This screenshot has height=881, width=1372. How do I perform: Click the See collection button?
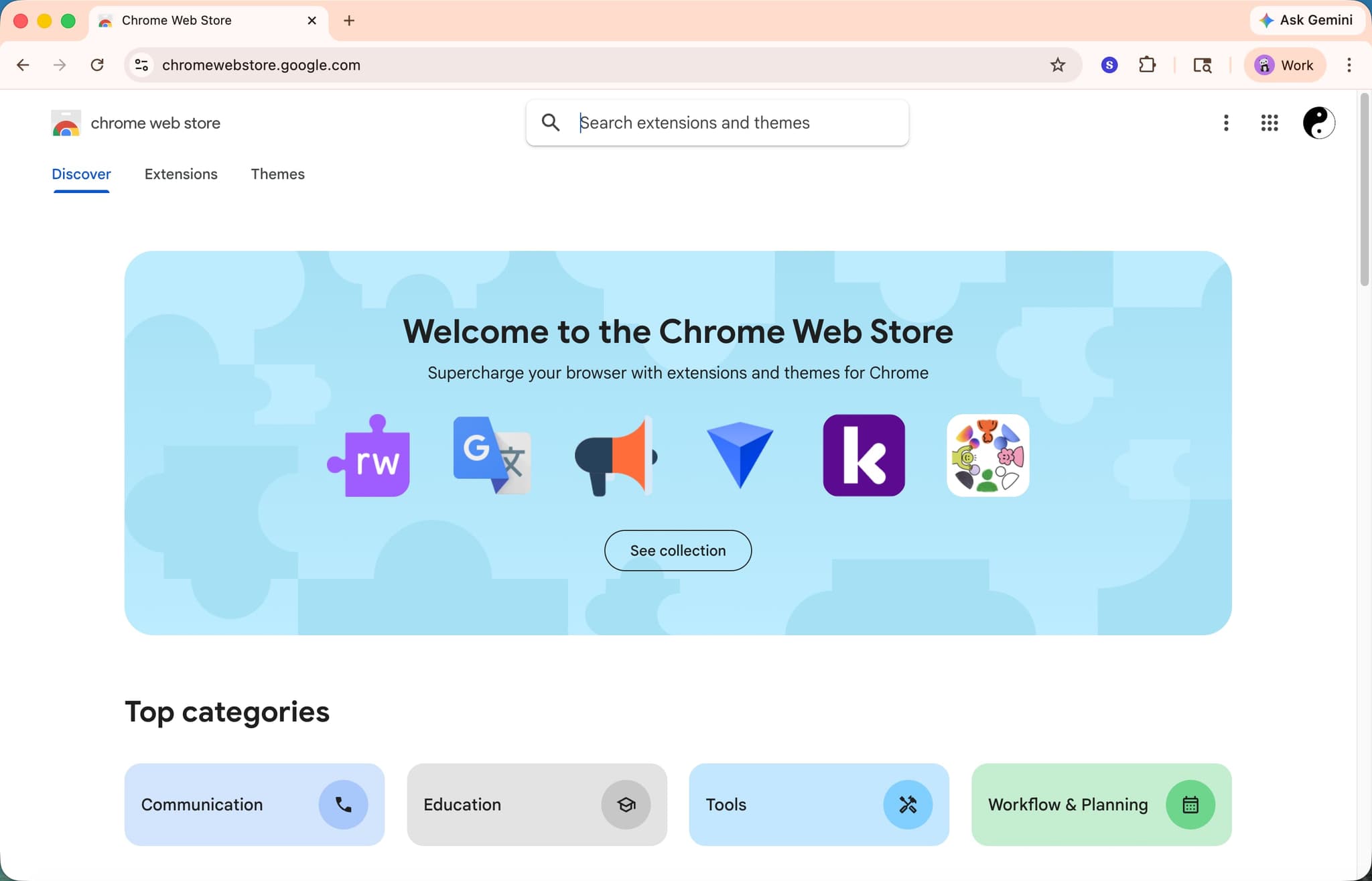coord(677,550)
